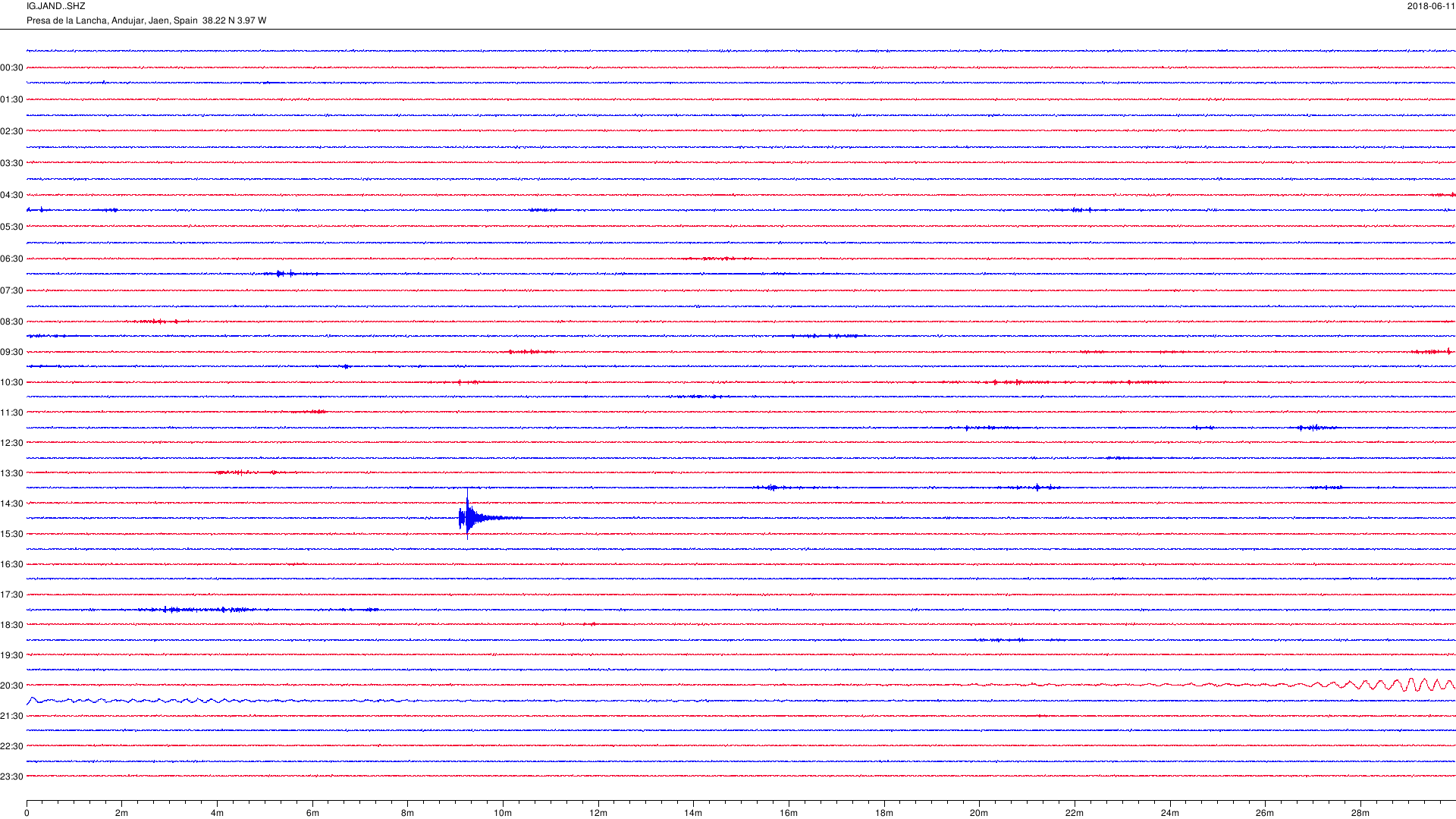Click the 14:30 time label

pos(11,504)
